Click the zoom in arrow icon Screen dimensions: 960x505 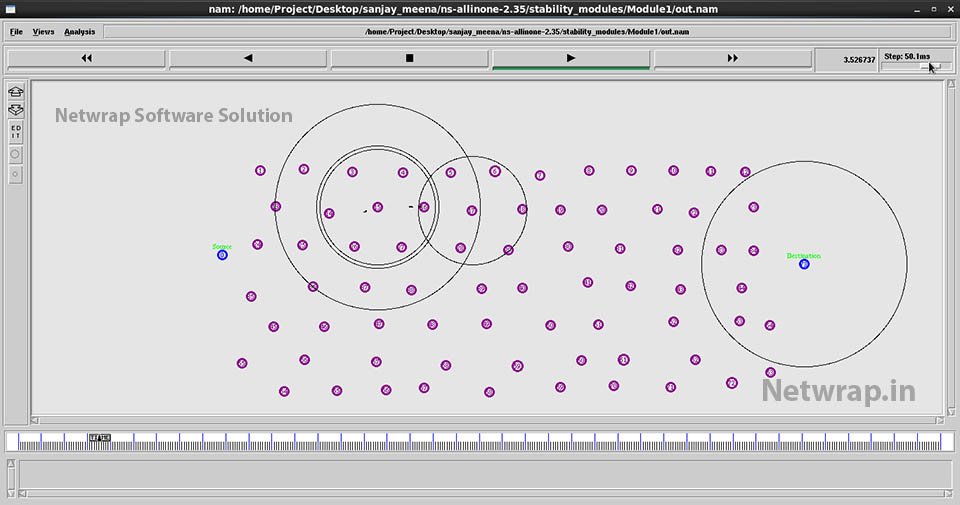(16, 92)
